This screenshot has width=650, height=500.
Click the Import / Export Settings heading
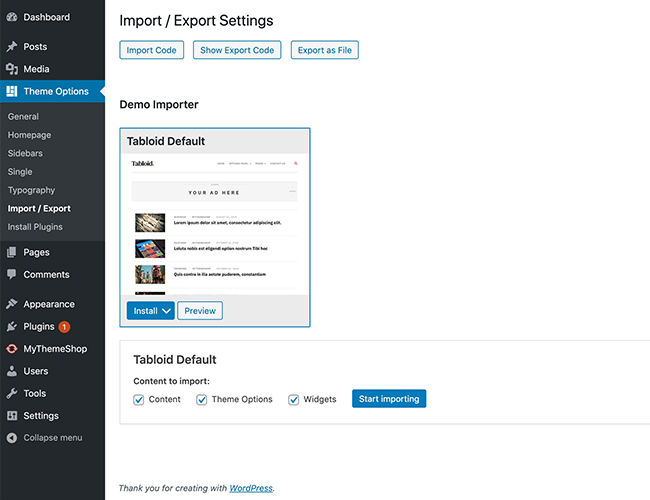point(196,21)
